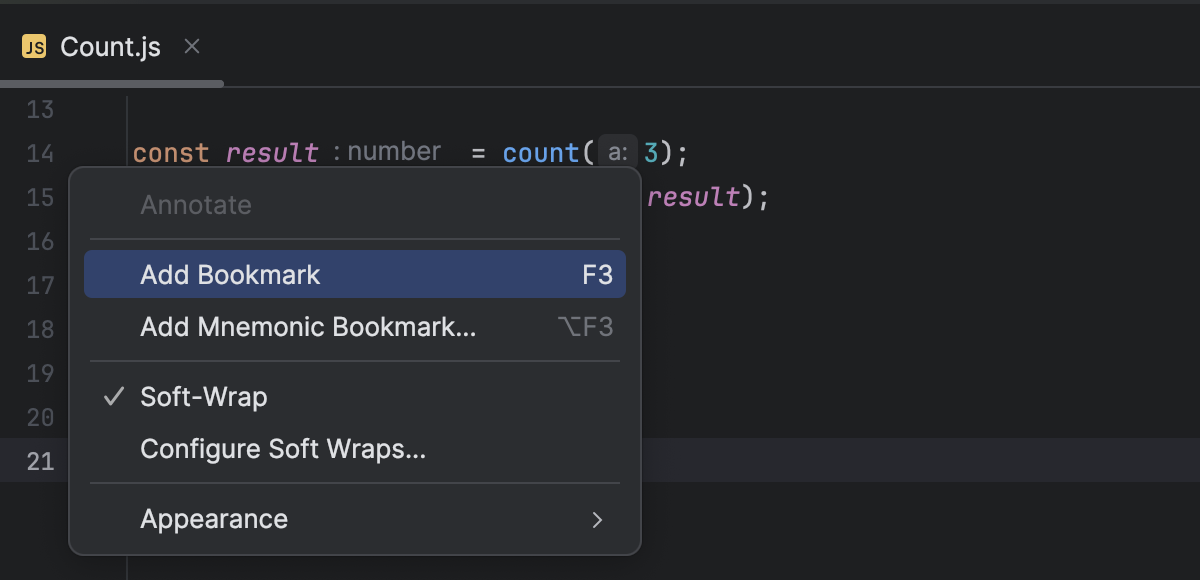1200x580 pixels.
Task: Click the checkmark next to Soft-Wrap
Action: [x=112, y=396]
